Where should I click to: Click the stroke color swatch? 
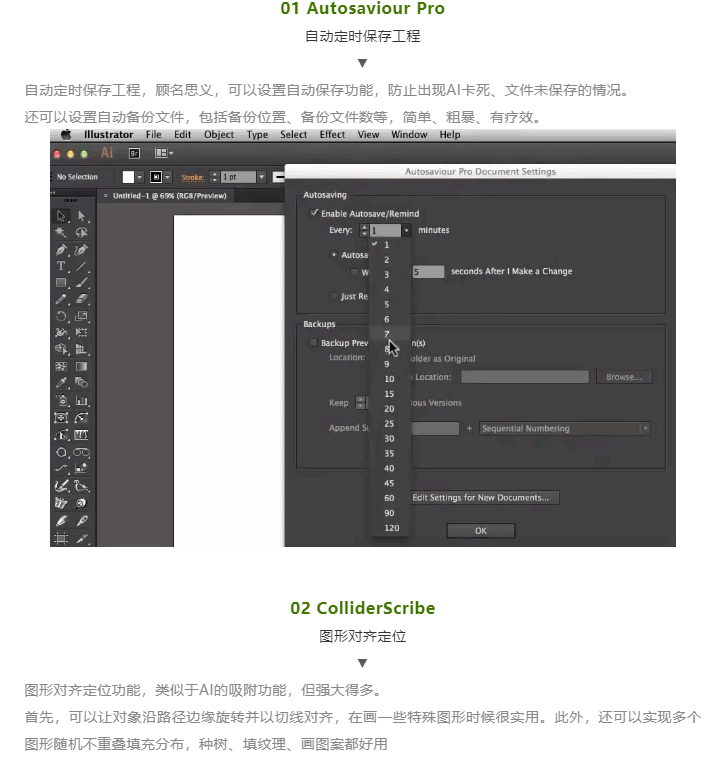pos(156,177)
